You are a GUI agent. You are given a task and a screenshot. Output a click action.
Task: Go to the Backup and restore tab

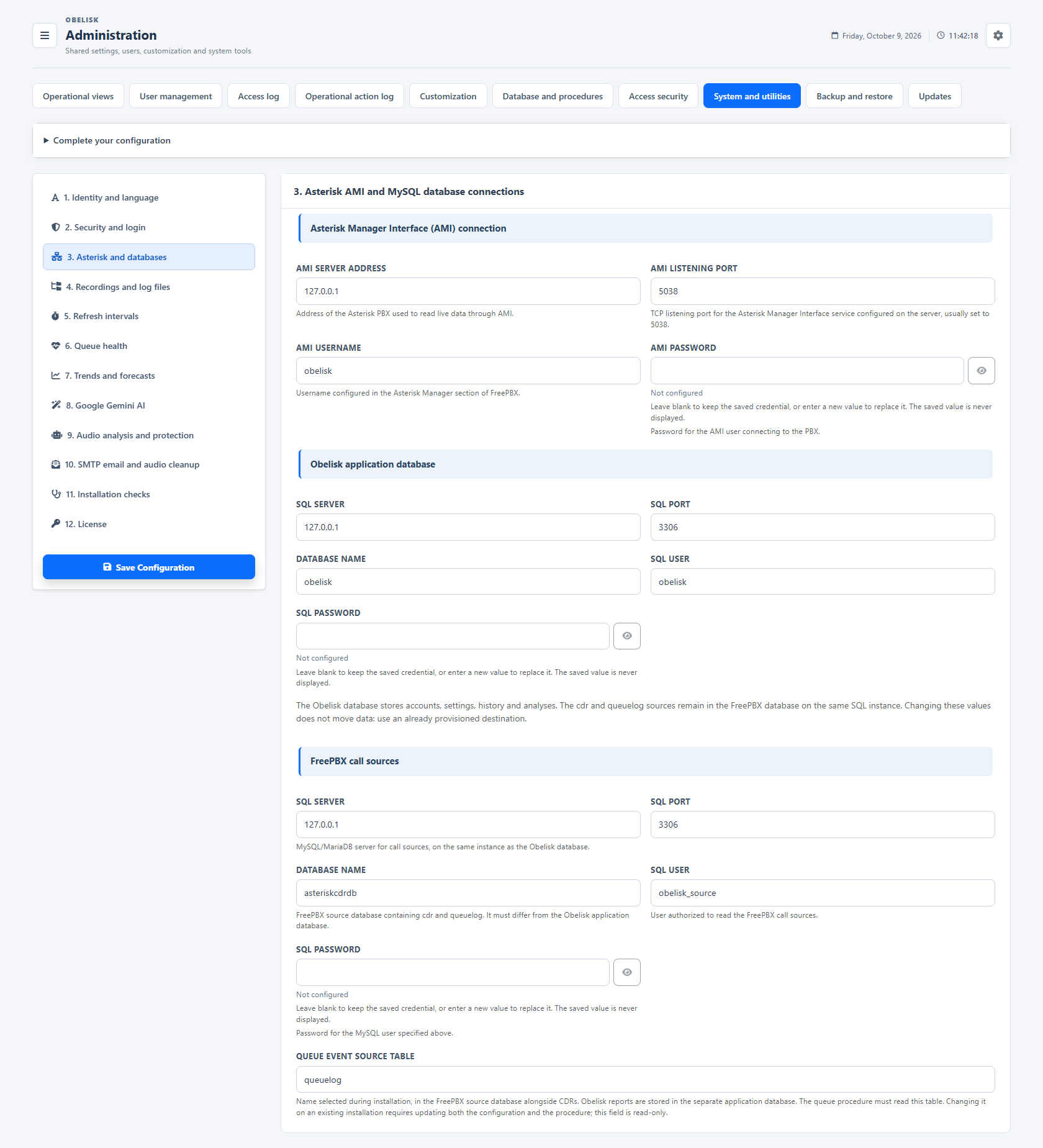tap(854, 96)
